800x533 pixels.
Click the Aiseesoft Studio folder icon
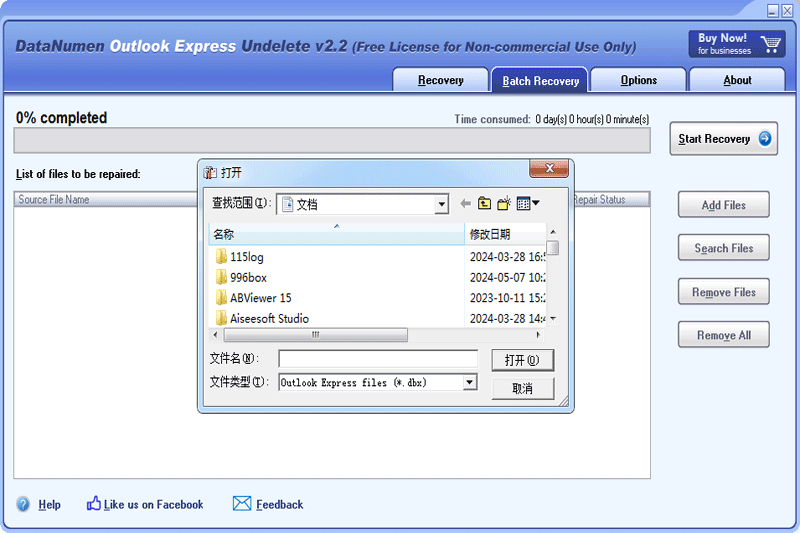click(x=221, y=318)
